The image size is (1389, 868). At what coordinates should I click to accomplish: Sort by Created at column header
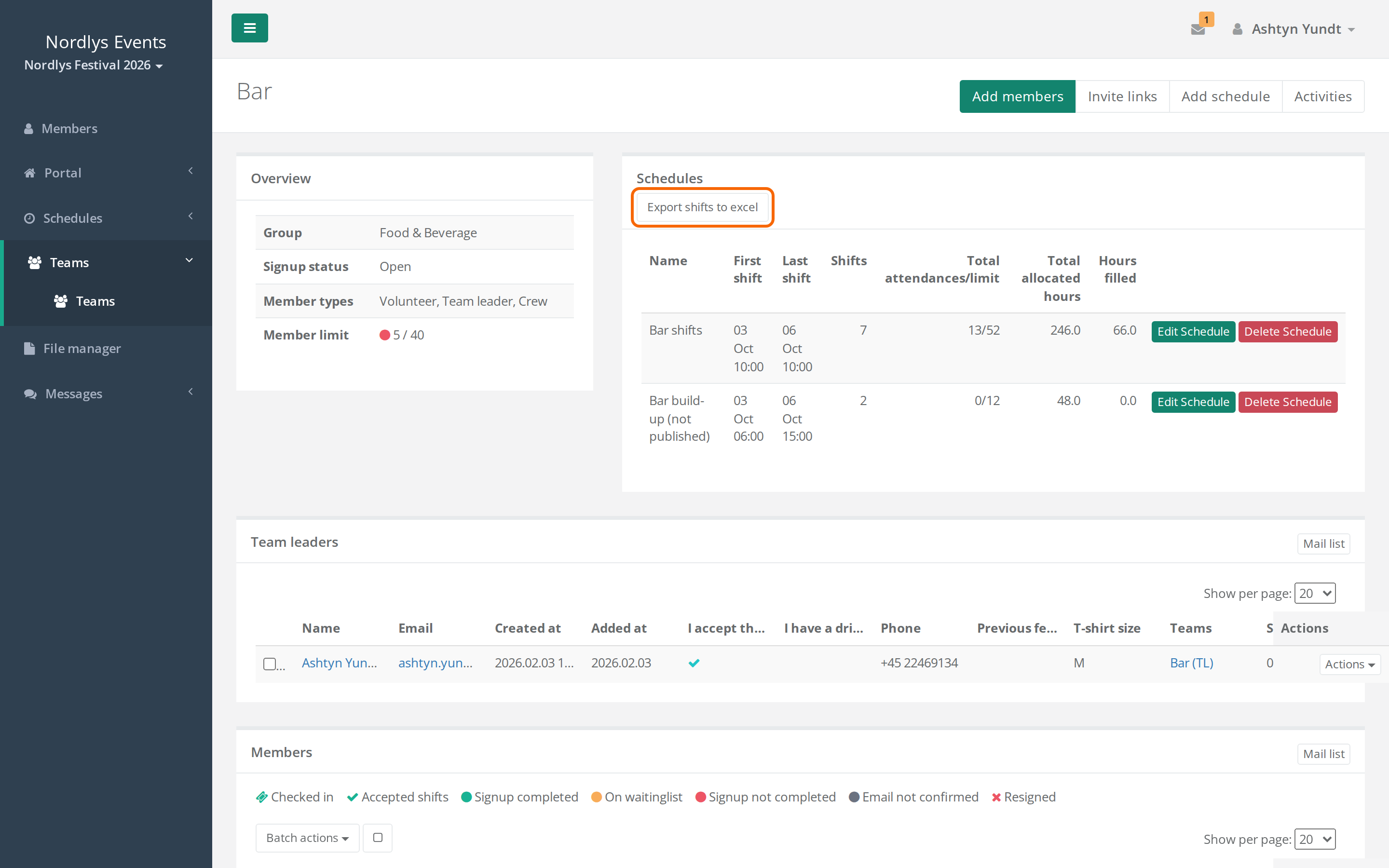click(x=528, y=628)
